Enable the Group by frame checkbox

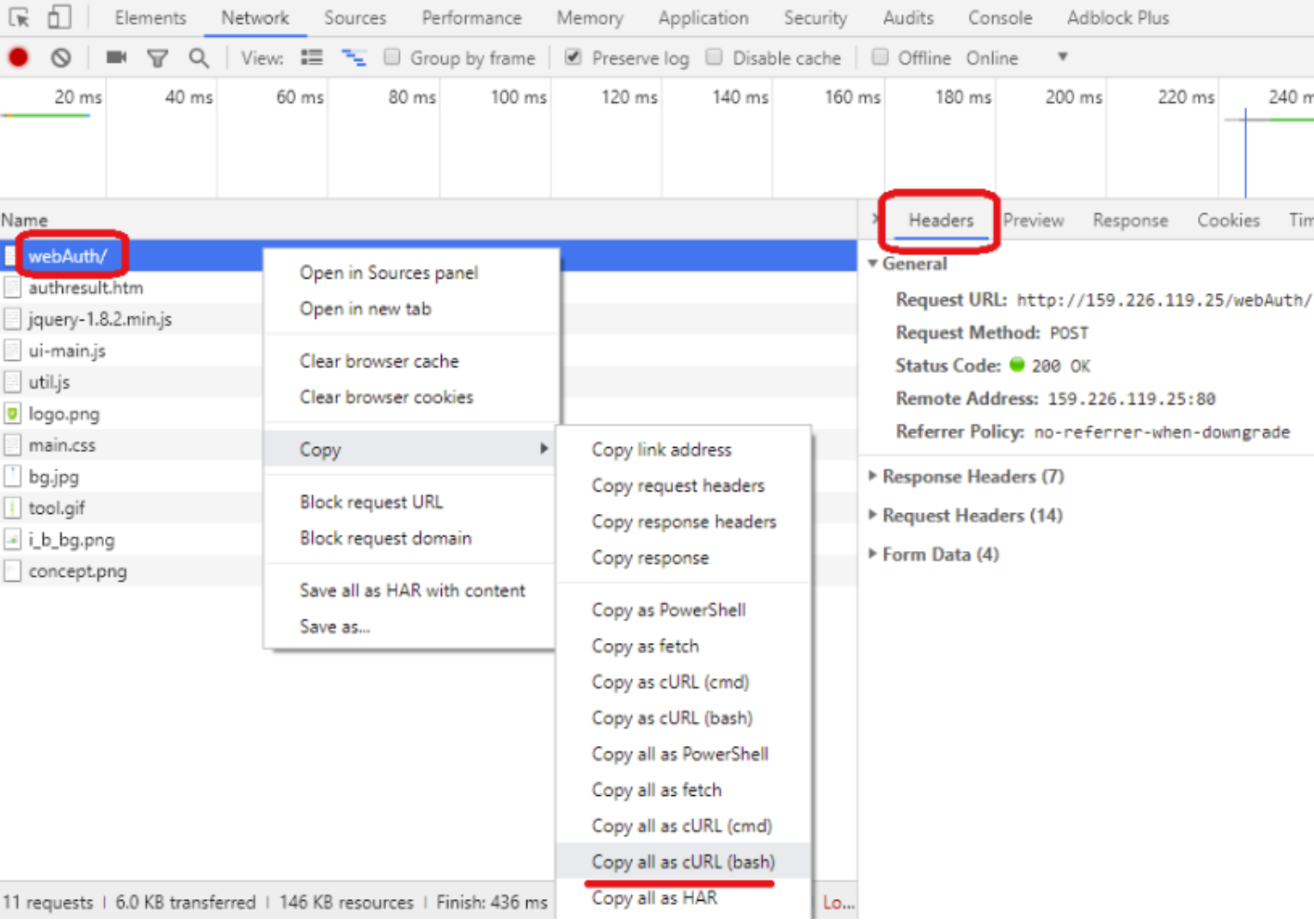click(x=392, y=58)
